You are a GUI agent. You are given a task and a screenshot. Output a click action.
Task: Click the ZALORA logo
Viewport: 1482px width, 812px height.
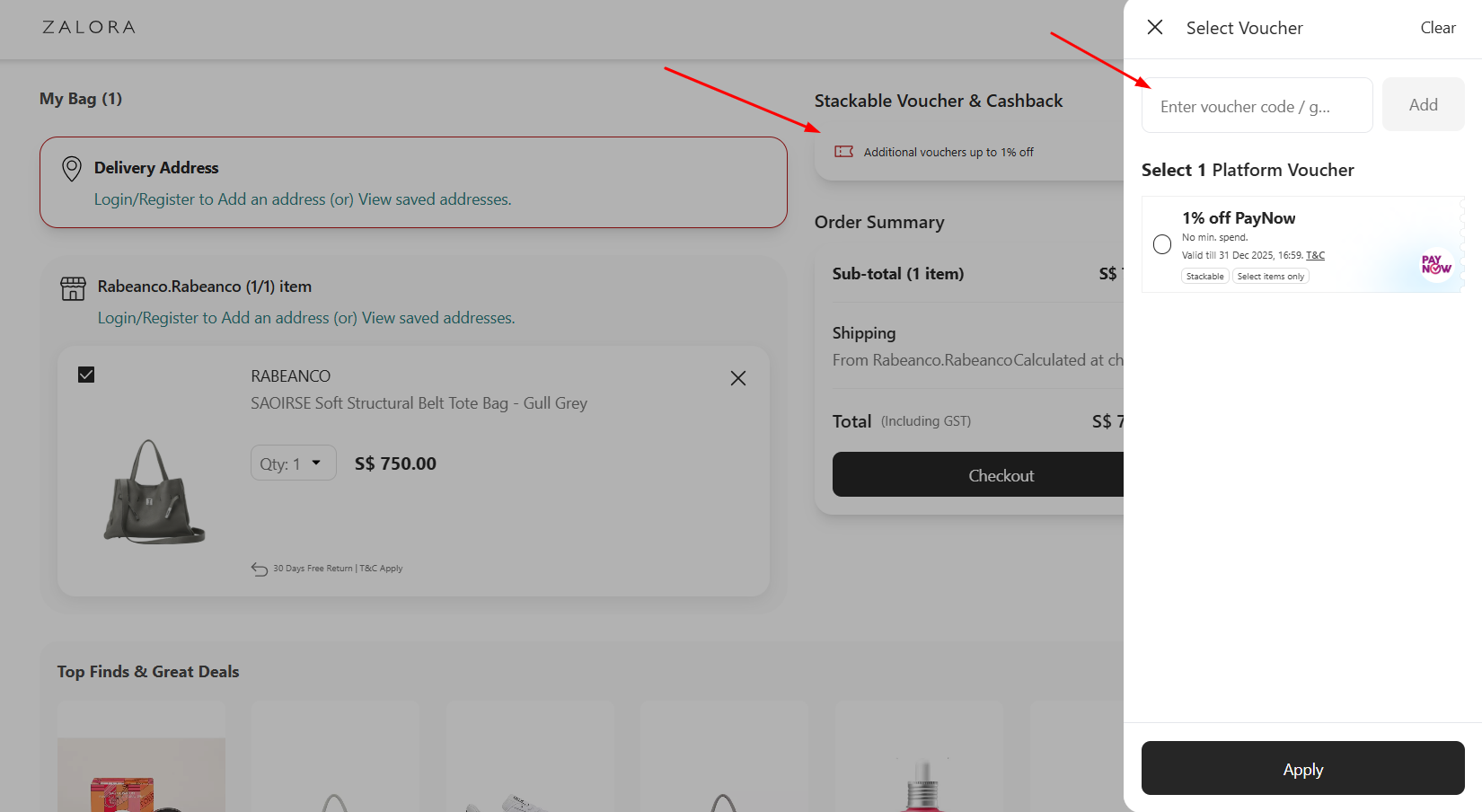coord(87,27)
